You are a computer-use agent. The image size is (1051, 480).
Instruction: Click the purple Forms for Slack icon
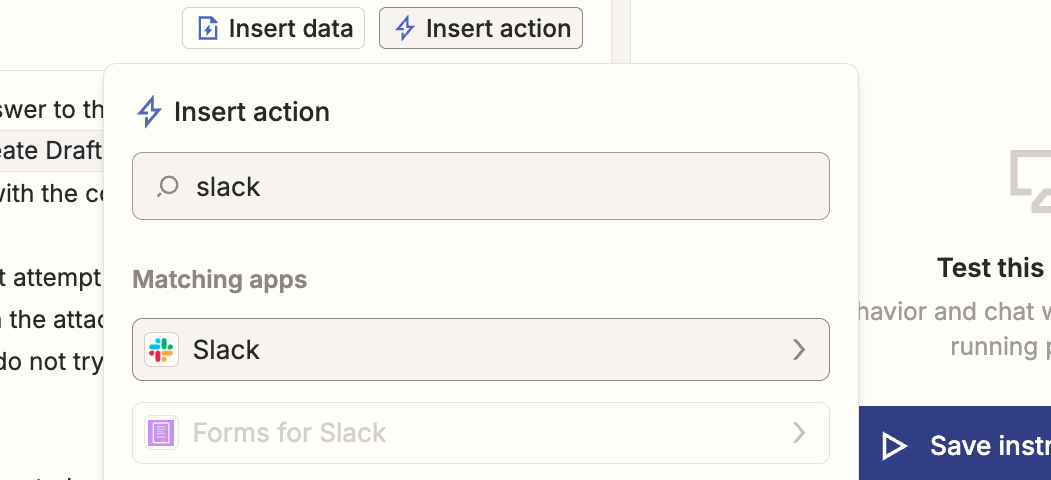tap(161, 433)
